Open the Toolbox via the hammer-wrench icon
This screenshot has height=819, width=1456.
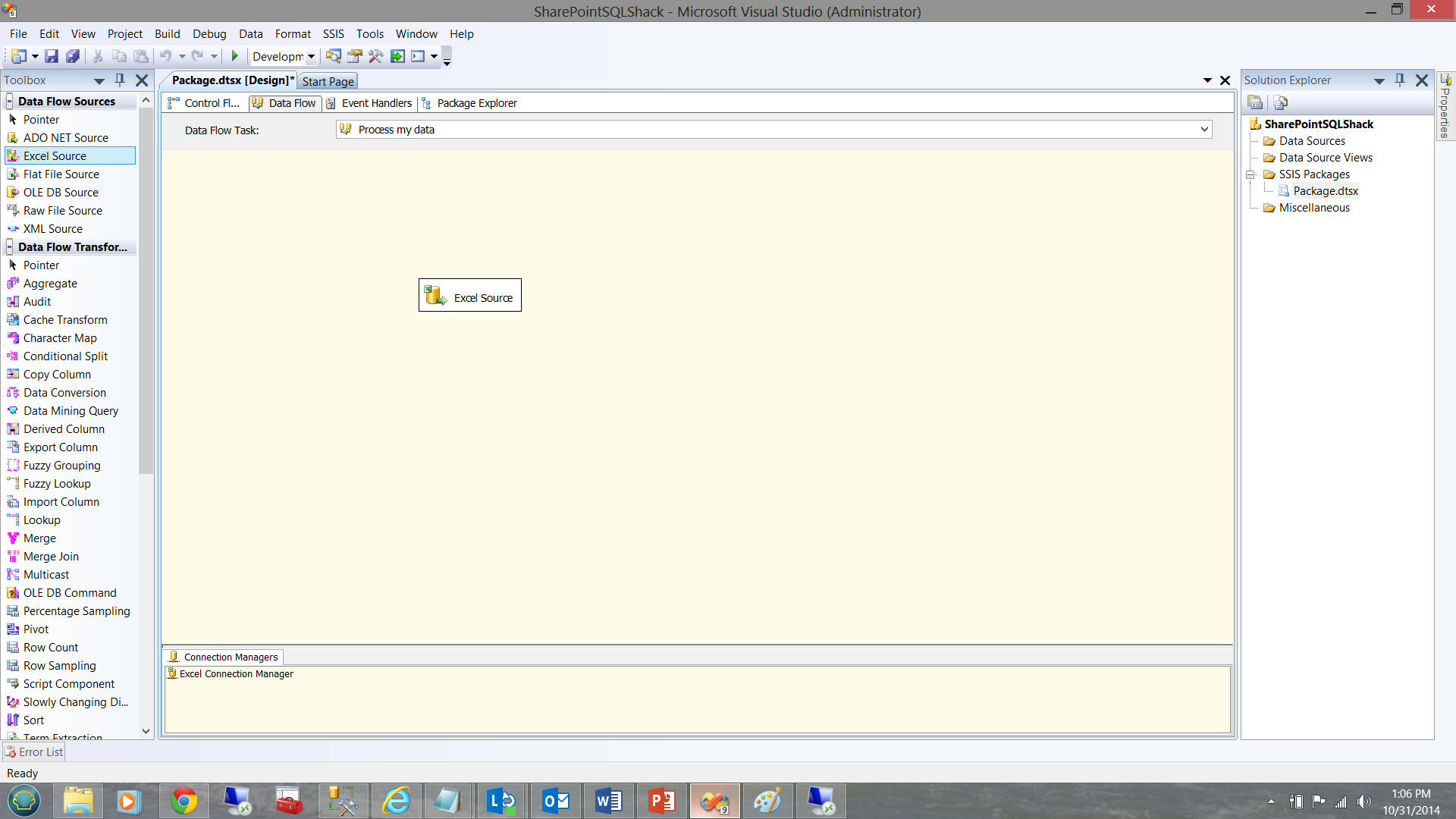click(376, 56)
